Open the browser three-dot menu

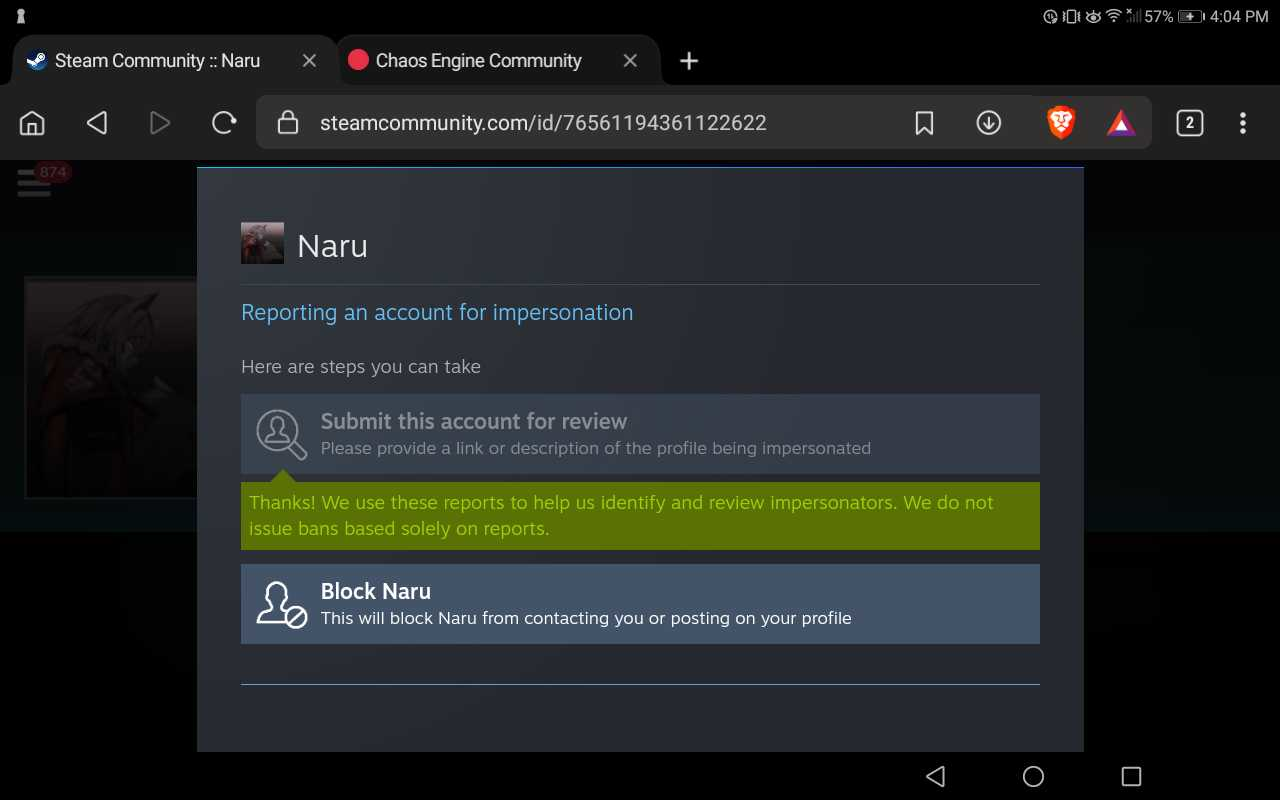(1243, 123)
